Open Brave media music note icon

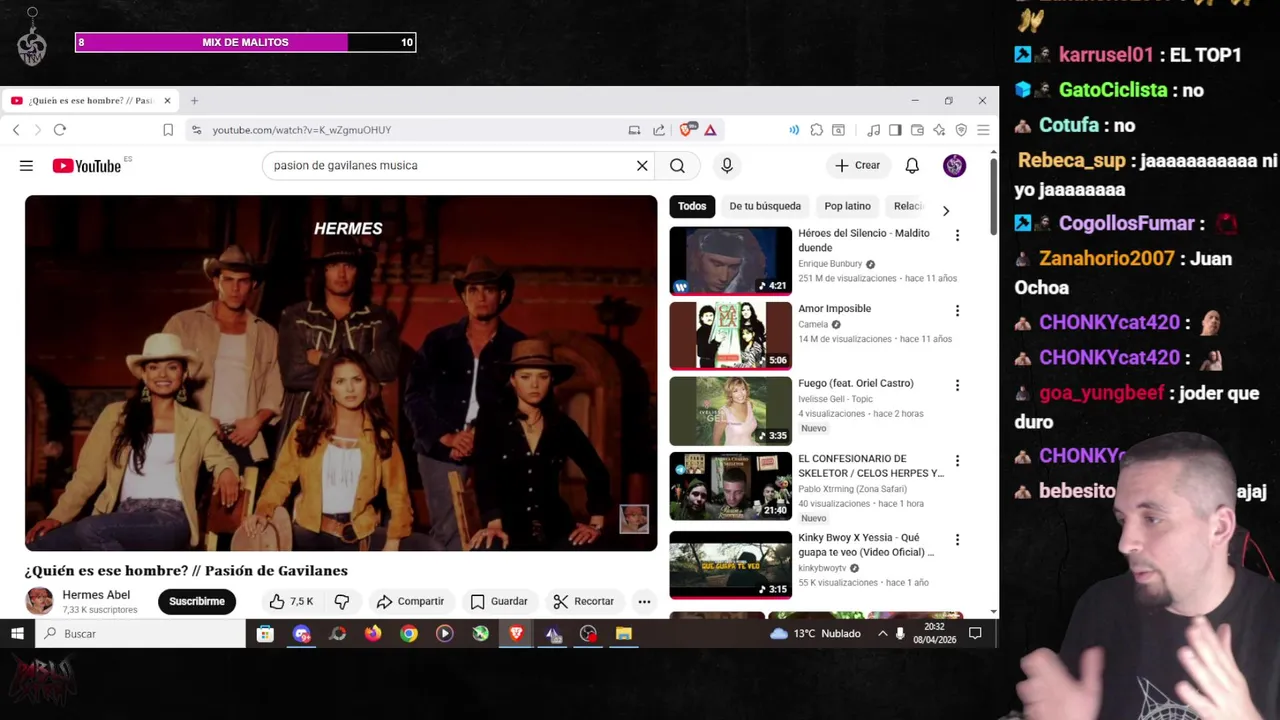pyautogui.click(x=873, y=130)
